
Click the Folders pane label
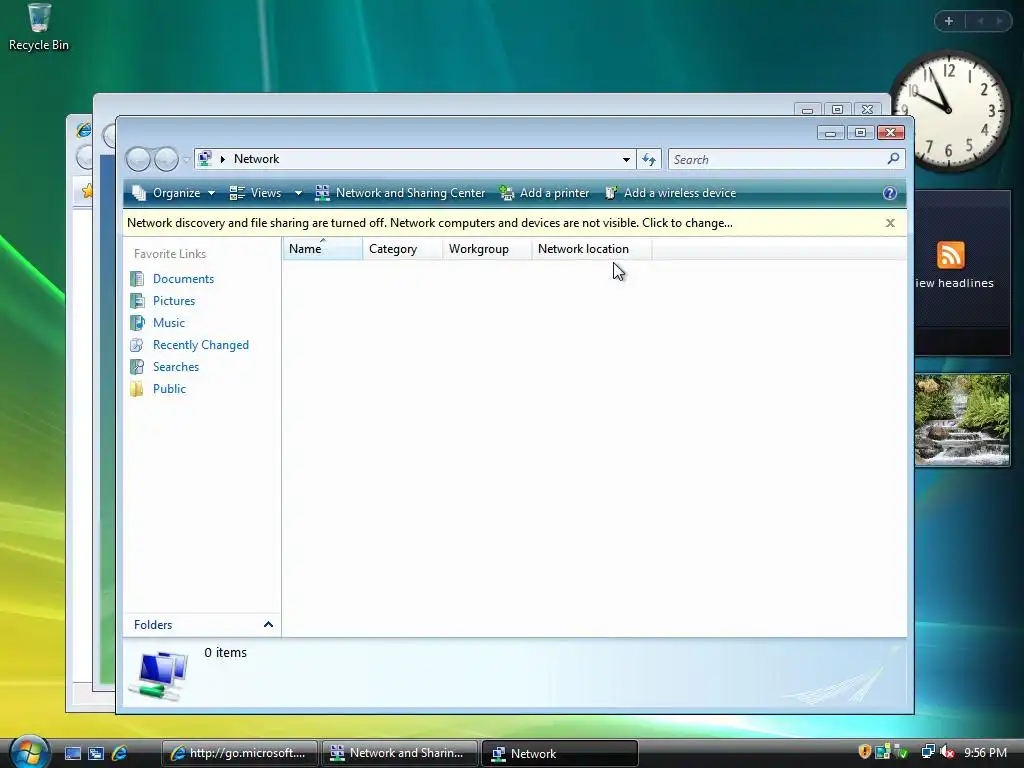[153, 625]
